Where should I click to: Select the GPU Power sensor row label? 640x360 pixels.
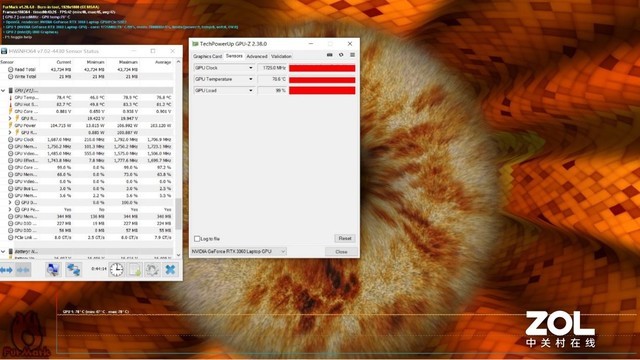click(25, 125)
